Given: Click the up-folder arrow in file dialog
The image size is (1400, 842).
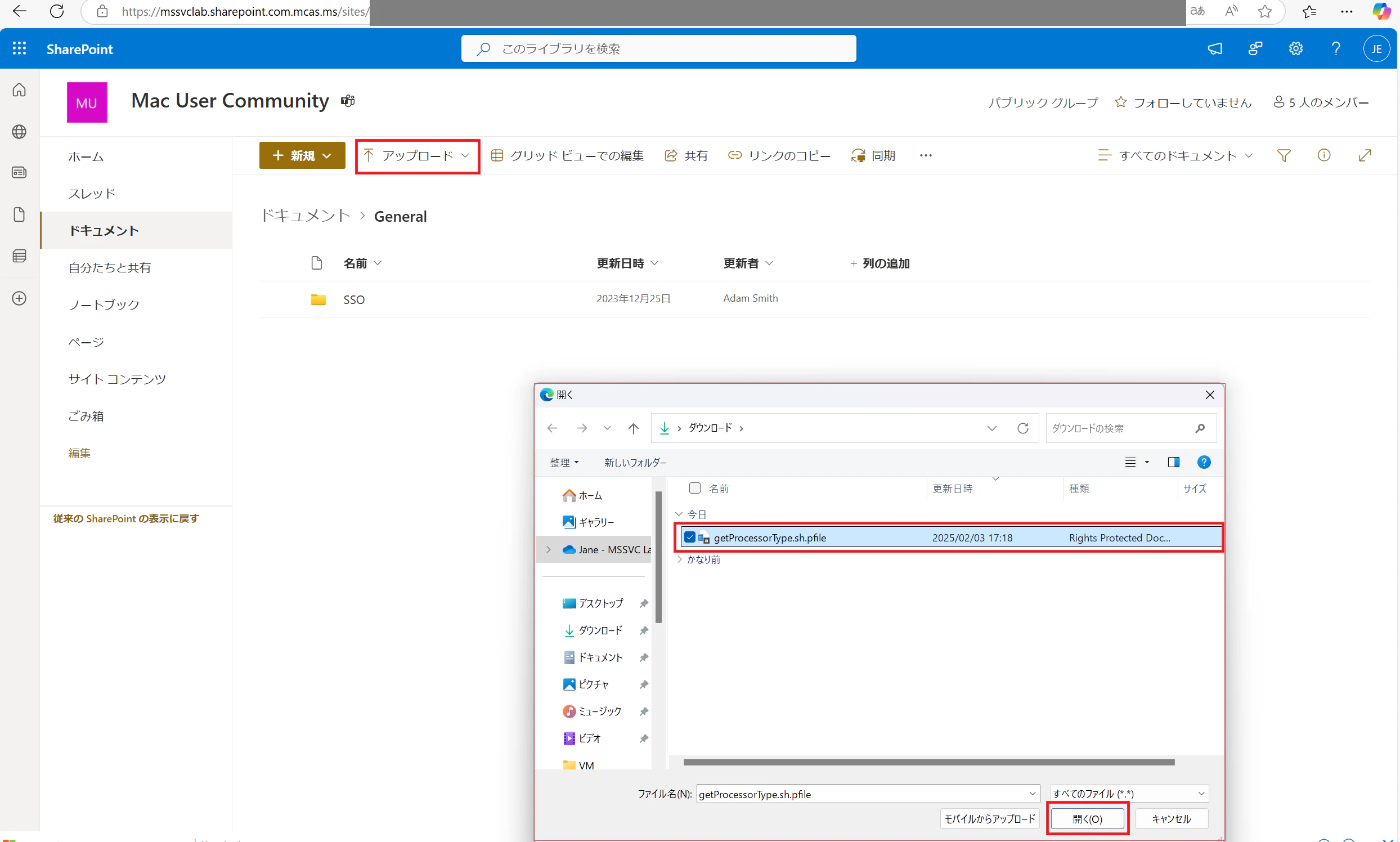Looking at the screenshot, I should tap(634, 428).
